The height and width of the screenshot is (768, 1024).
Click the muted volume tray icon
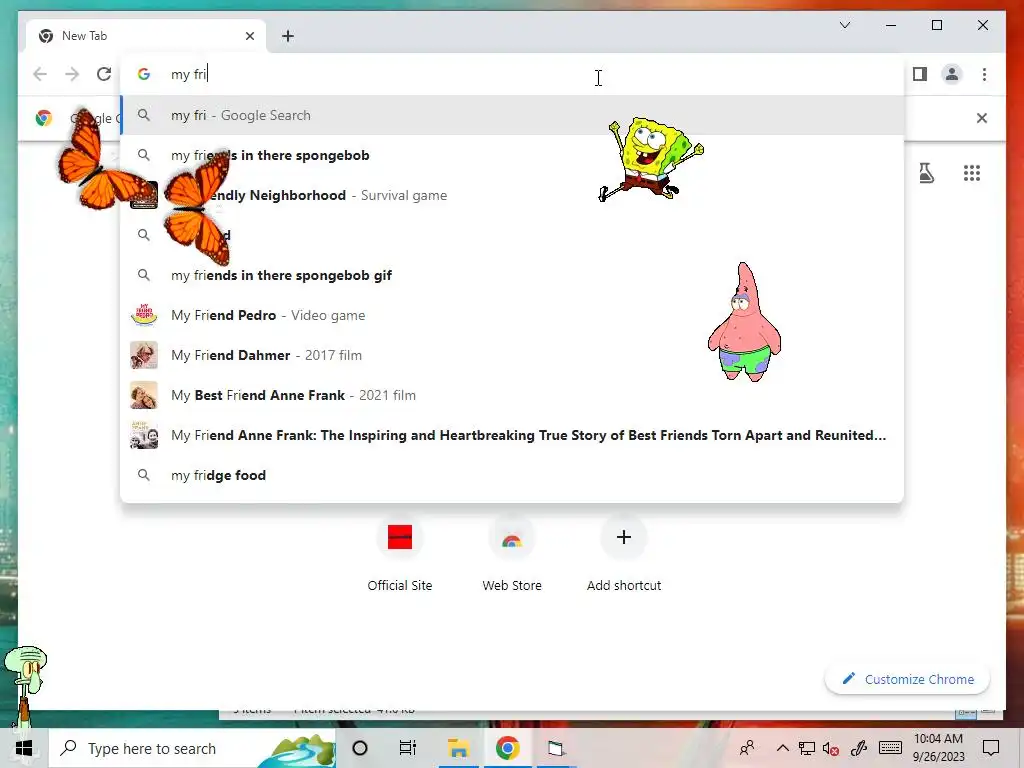pyautogui.click(x=831, y=748)
